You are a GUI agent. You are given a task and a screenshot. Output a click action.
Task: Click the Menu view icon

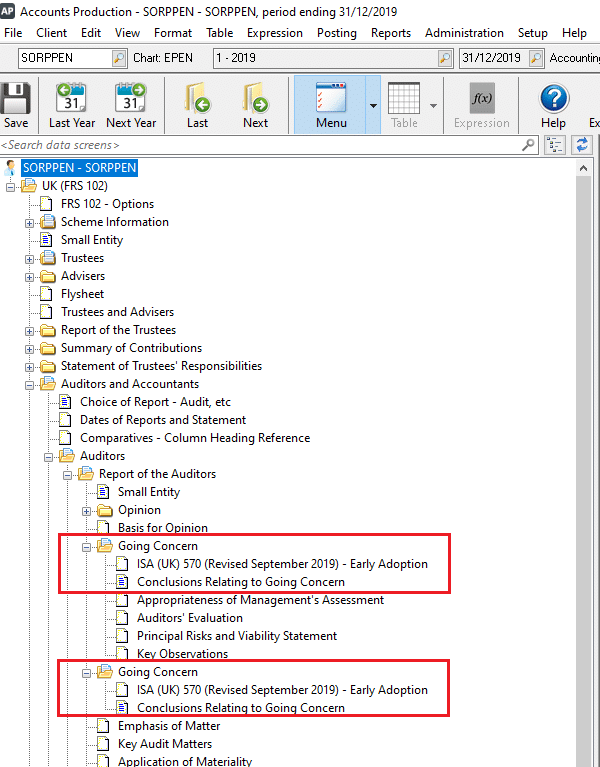pyautogui.click(x=330, y=105)
